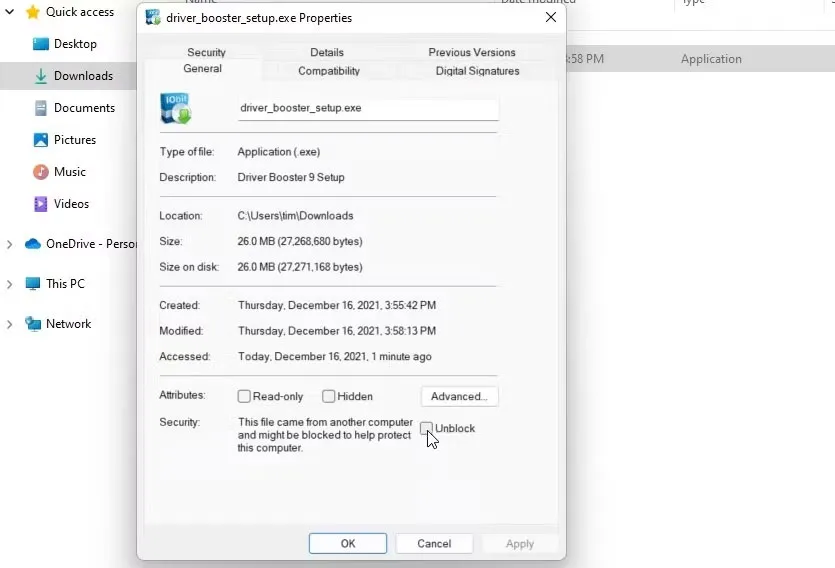Select Documents label in navigation pane
This screenshot has width=835, height=568.
point(84,108)
